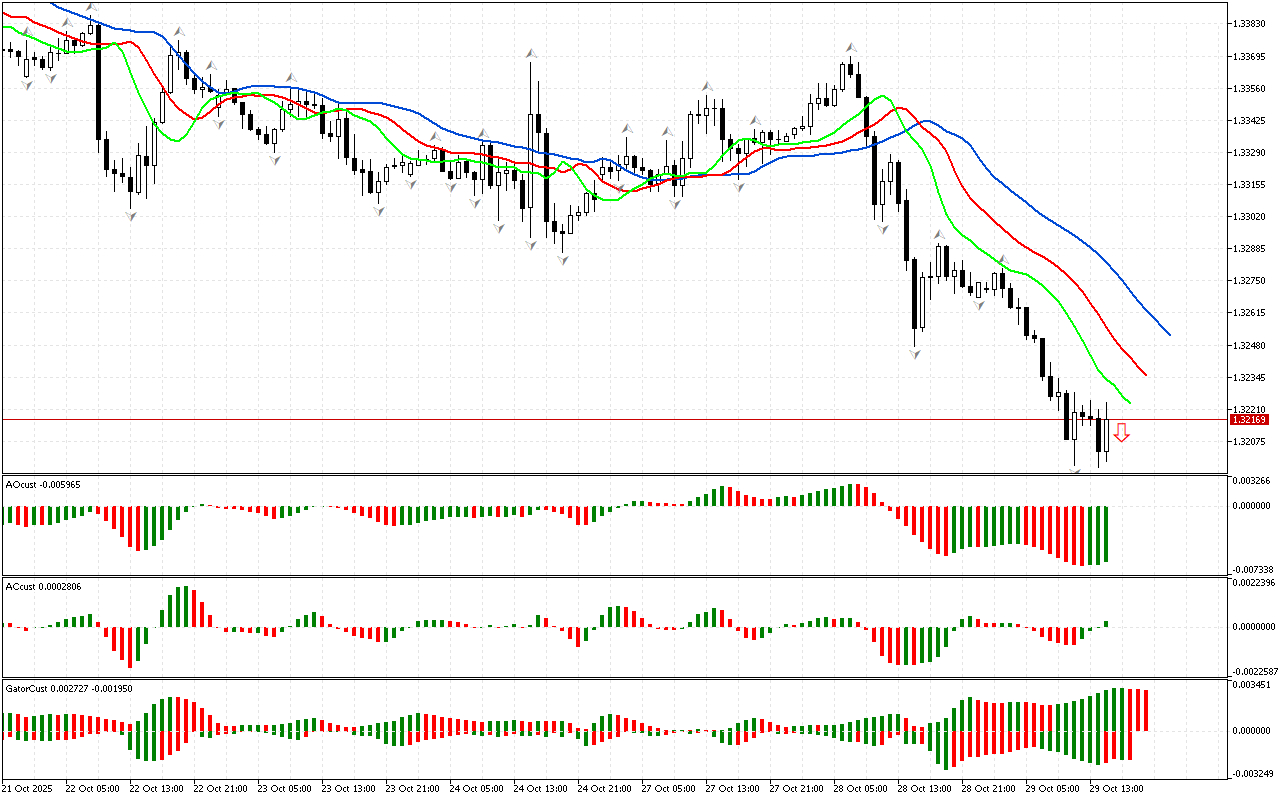Click the 29 Oct 13:00 time label

(x=1116, y=788)
